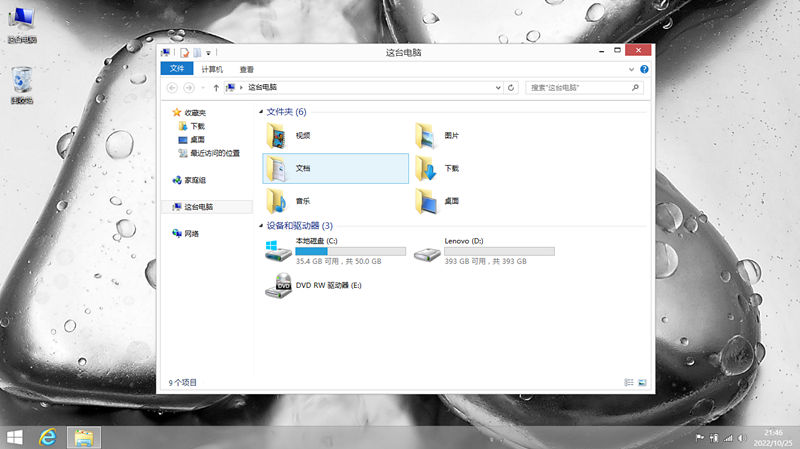
Task: Select the 本地磁盘 (C:) drive icon
Action: (x=278, y=251)
